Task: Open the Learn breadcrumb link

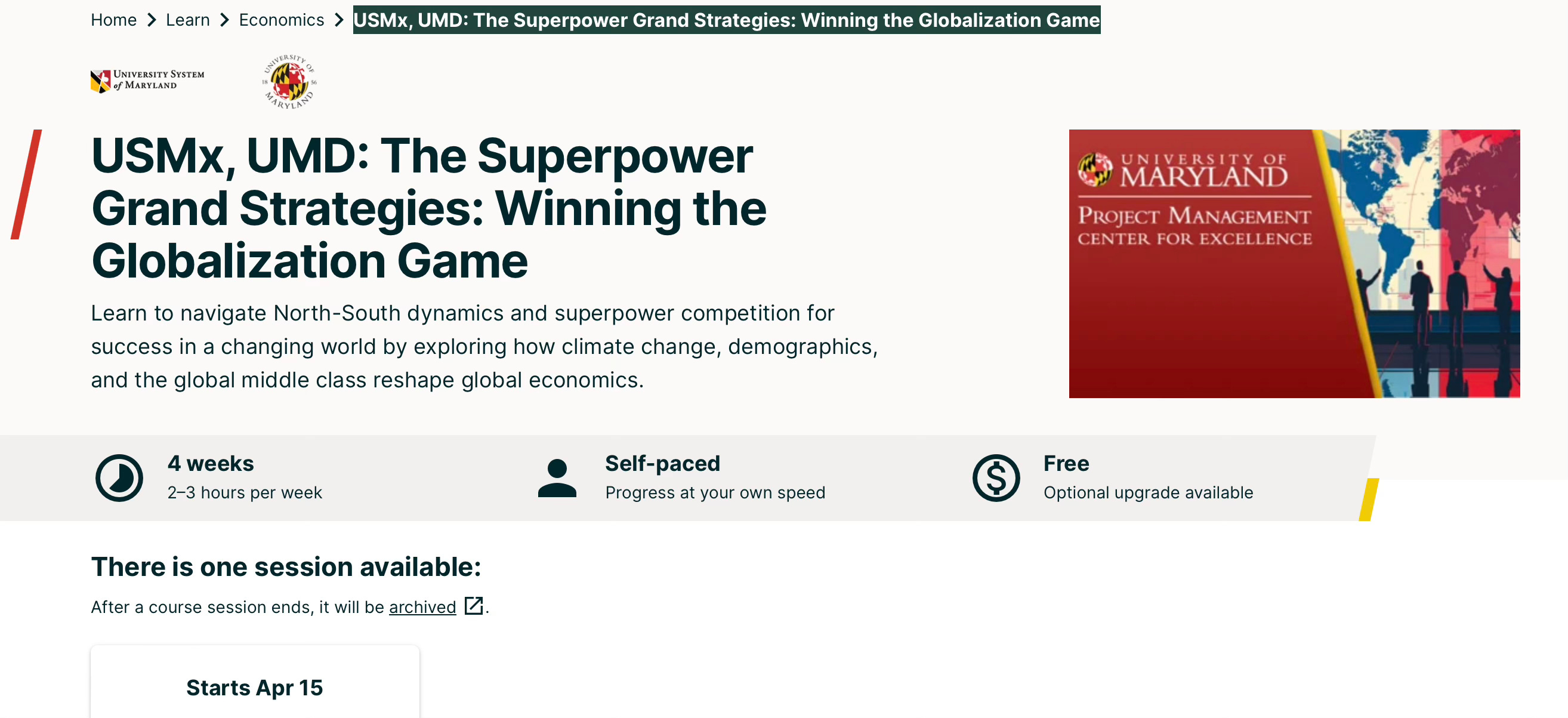Action: coord(187,20)
